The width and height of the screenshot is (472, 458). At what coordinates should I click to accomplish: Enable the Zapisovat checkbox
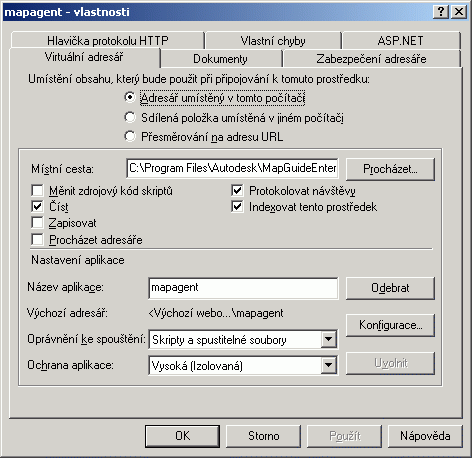(37, 223)
